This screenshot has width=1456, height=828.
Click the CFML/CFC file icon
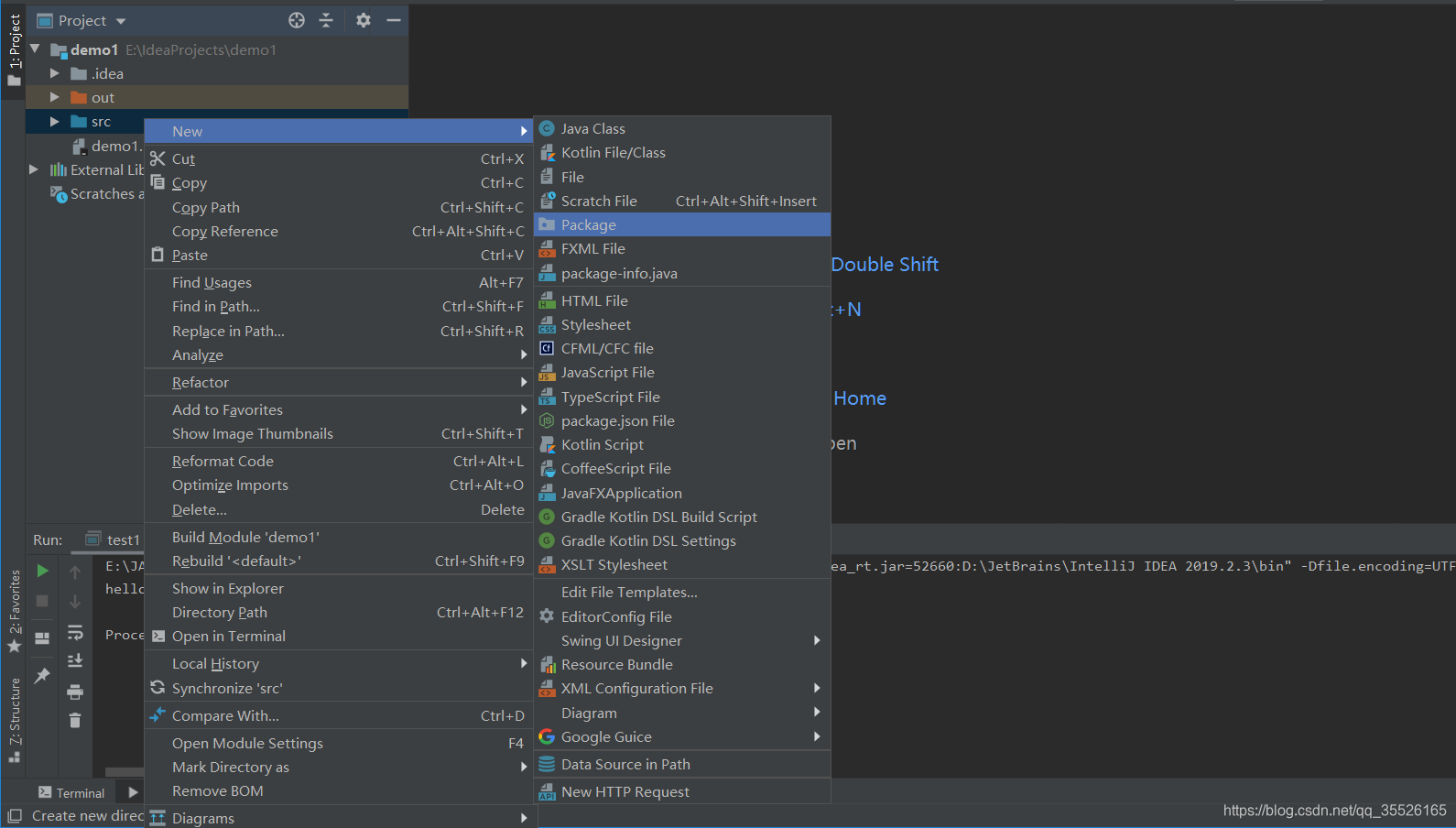pos(547,348)
